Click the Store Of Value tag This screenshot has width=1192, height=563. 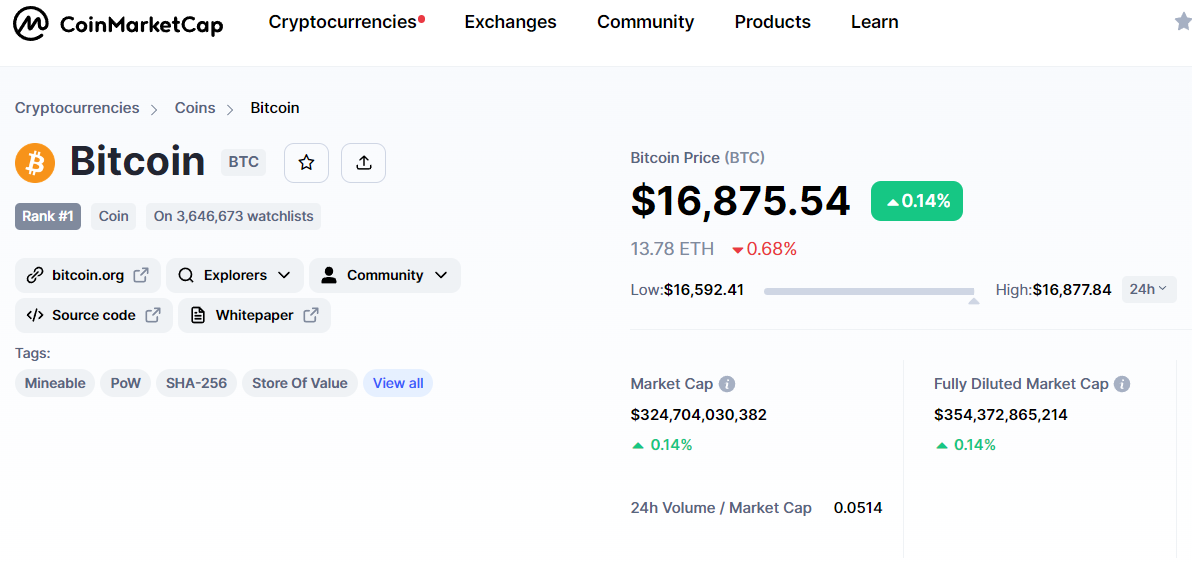[300, 383]
